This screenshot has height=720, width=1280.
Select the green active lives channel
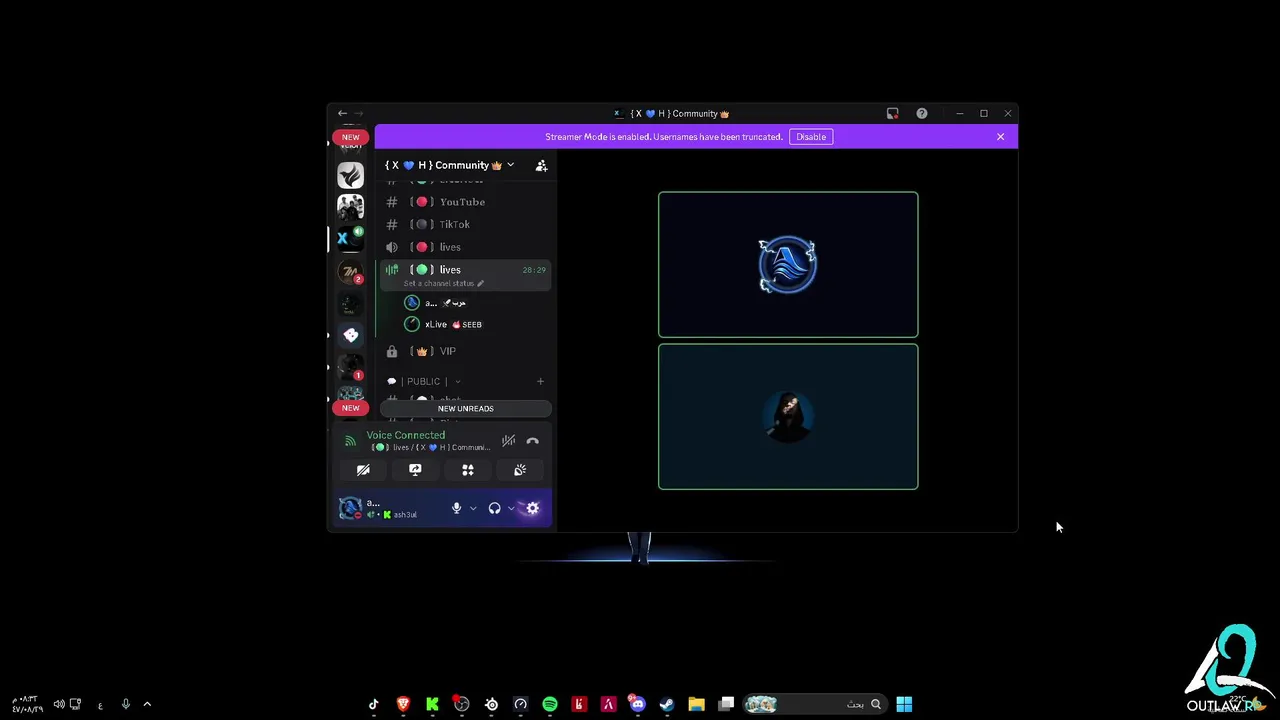(x=465, y=275)
